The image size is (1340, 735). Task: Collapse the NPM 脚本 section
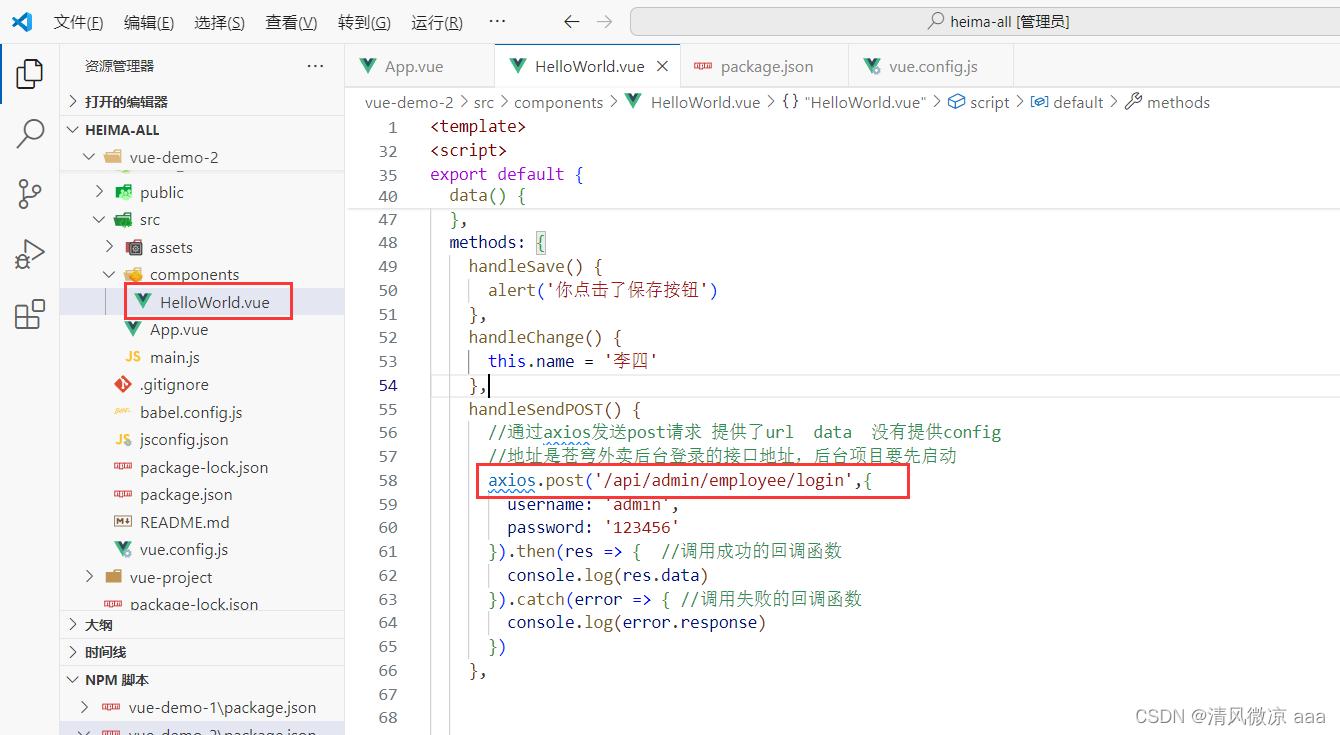coord(202,679)
